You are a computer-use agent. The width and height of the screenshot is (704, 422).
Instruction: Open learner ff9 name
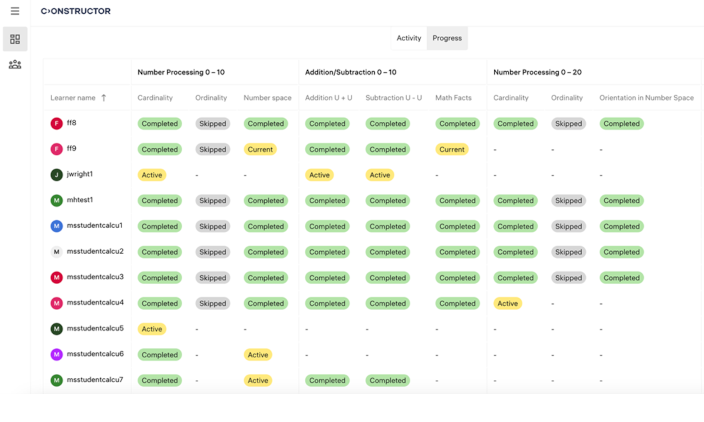tap(71, 148)
